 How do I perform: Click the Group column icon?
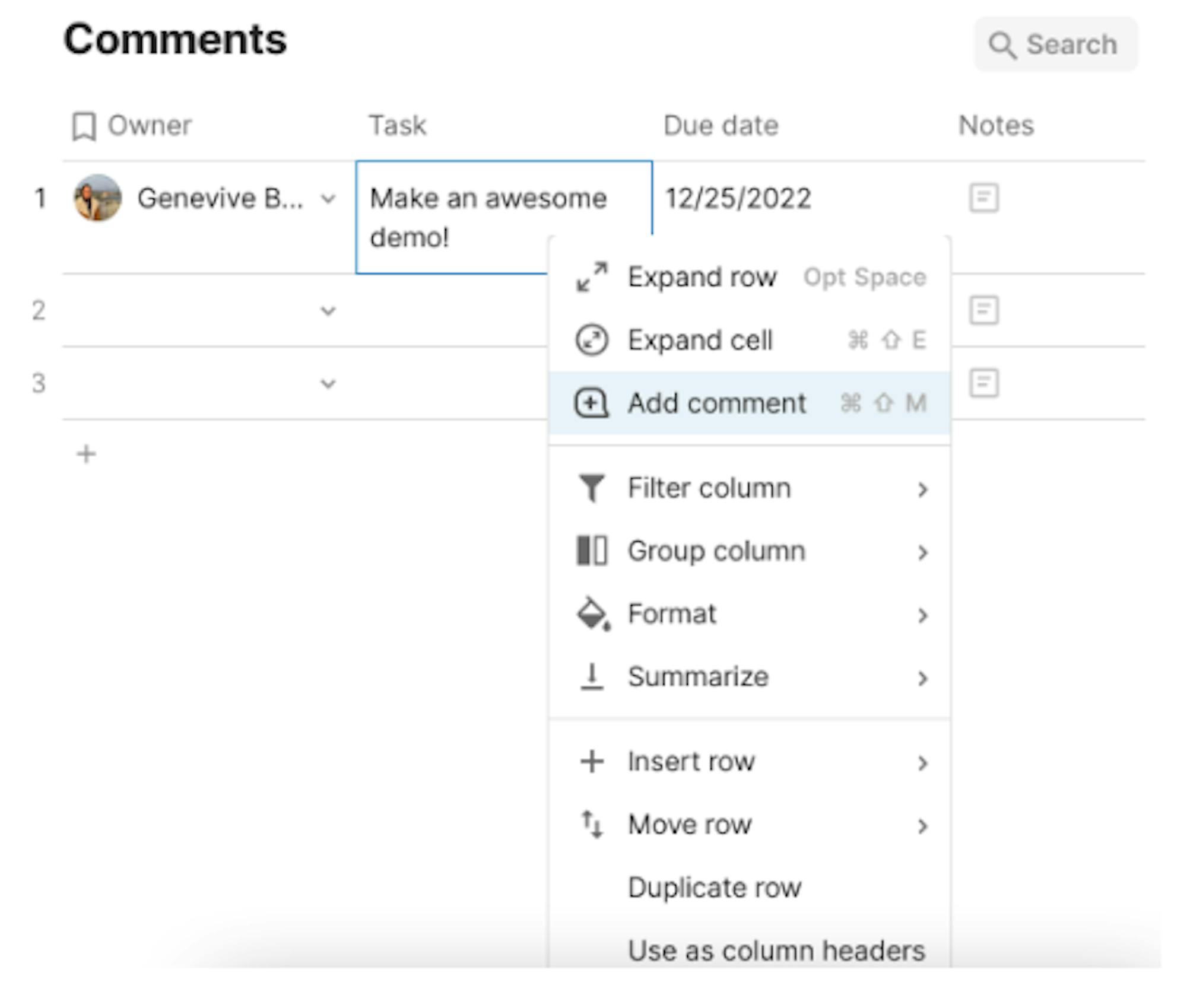pyautogui.click(x=592, y=551)
